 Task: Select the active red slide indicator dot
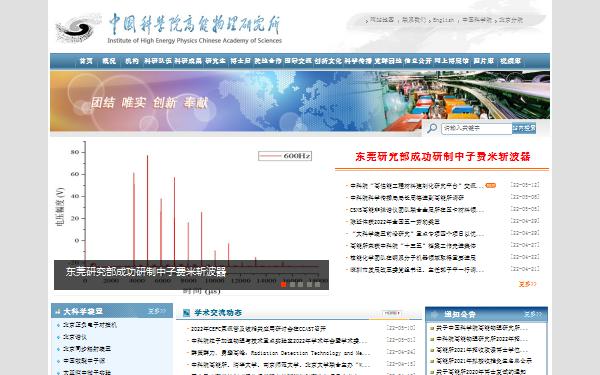click(x=284, y=284)
